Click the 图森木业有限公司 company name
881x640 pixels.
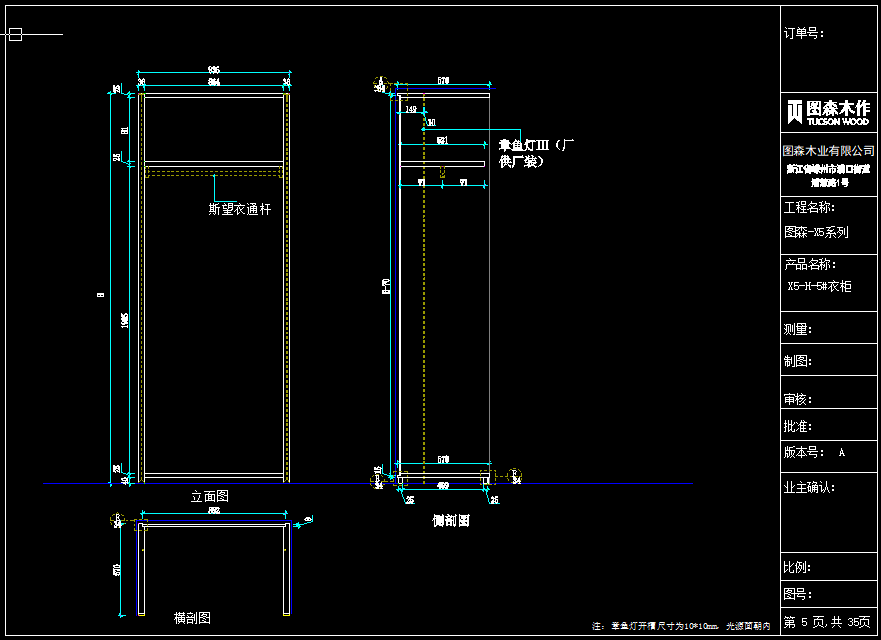coord(828,151)
